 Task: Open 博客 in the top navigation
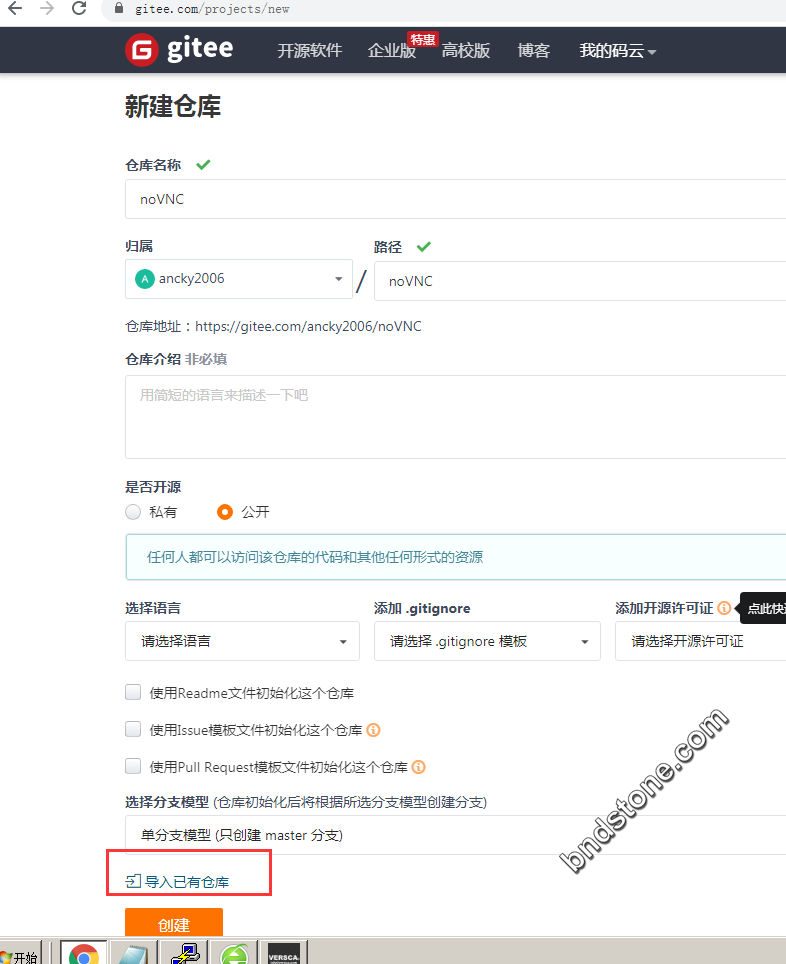pyautogui.click(x=533, y=50)
